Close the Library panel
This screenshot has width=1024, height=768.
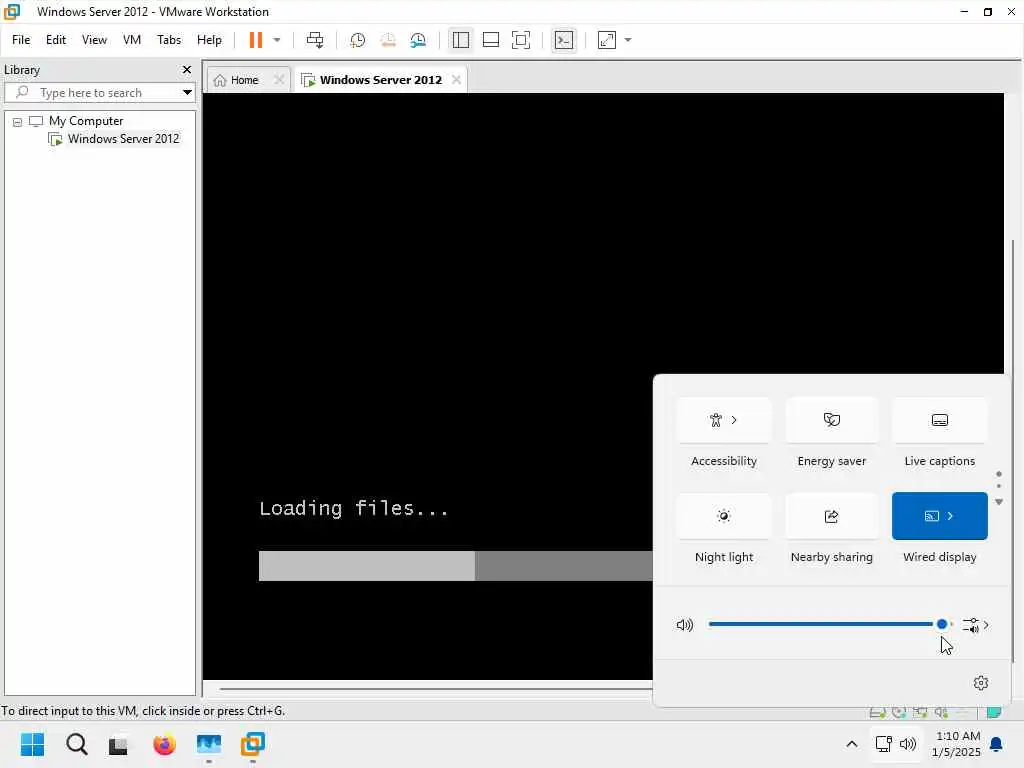(x=187, y=69)
